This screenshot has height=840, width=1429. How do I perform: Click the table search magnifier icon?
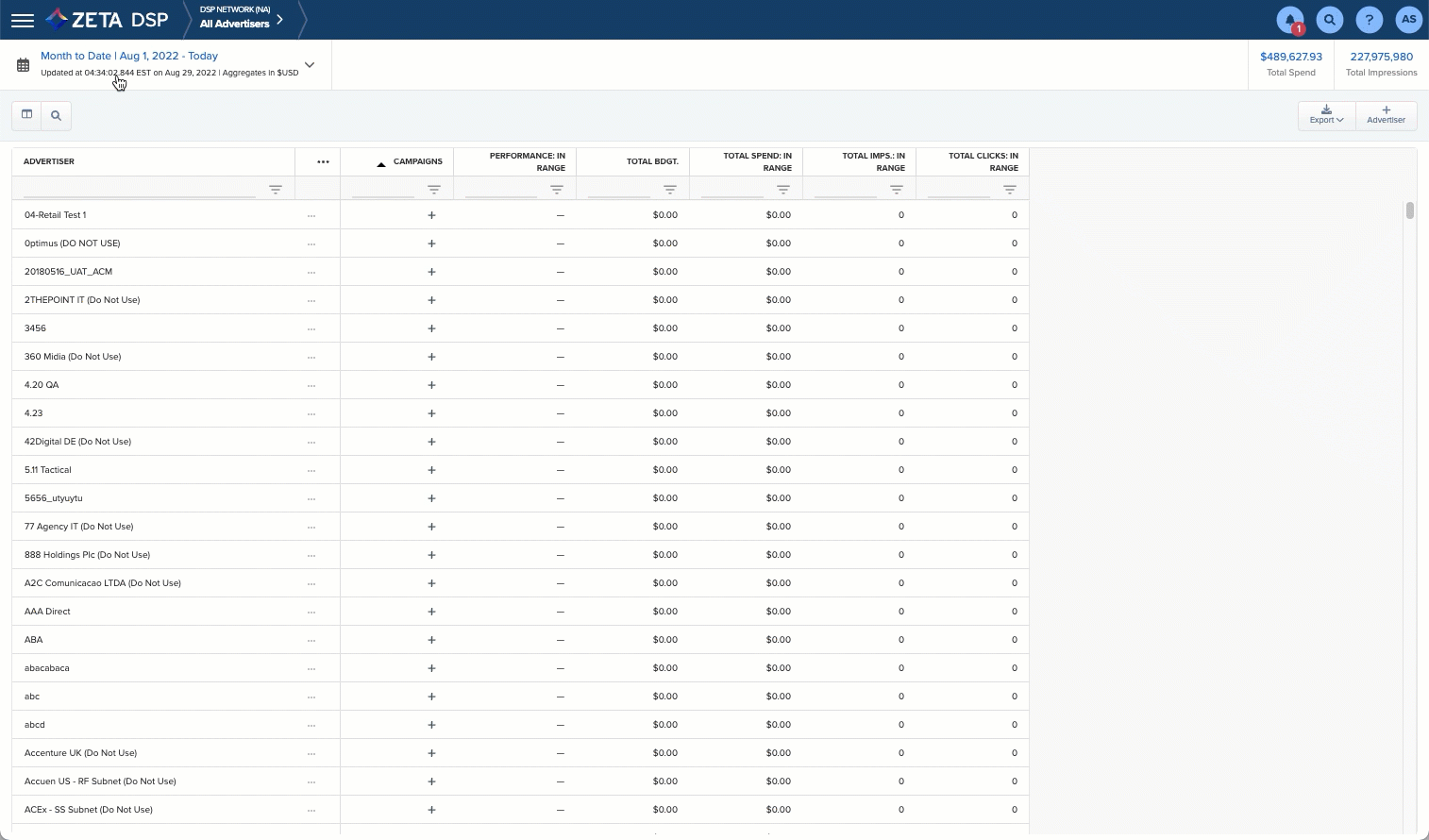coord(57,115)
